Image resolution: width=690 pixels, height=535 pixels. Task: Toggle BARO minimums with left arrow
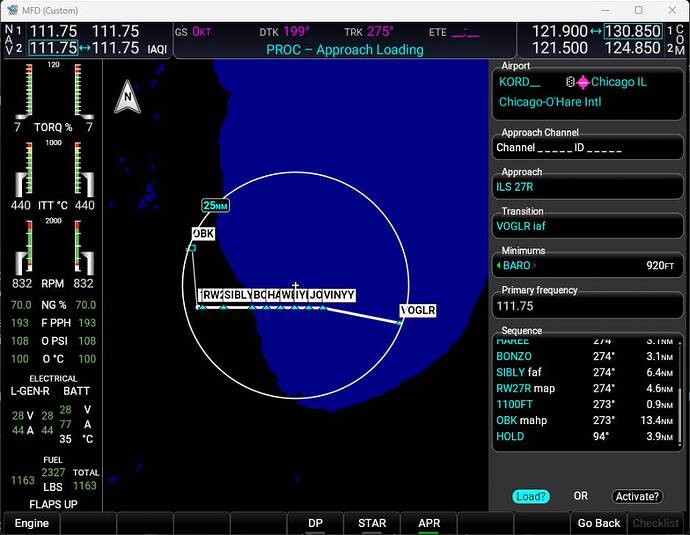pos(498,266)
